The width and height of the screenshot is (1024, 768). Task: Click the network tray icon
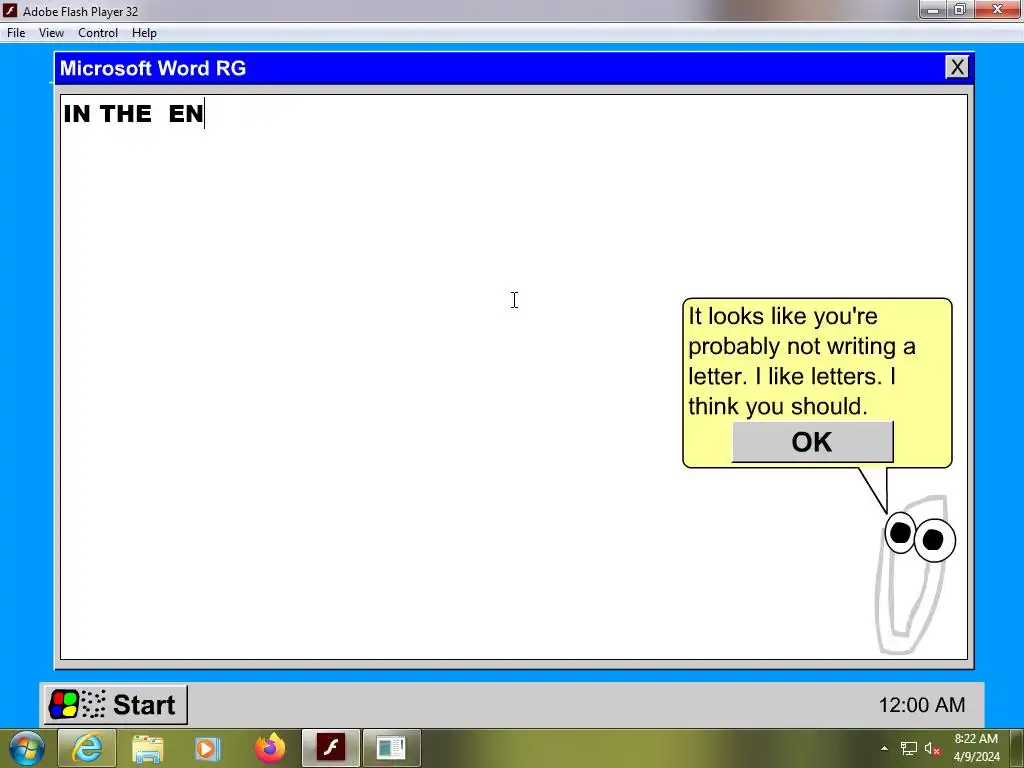(908, 748)
